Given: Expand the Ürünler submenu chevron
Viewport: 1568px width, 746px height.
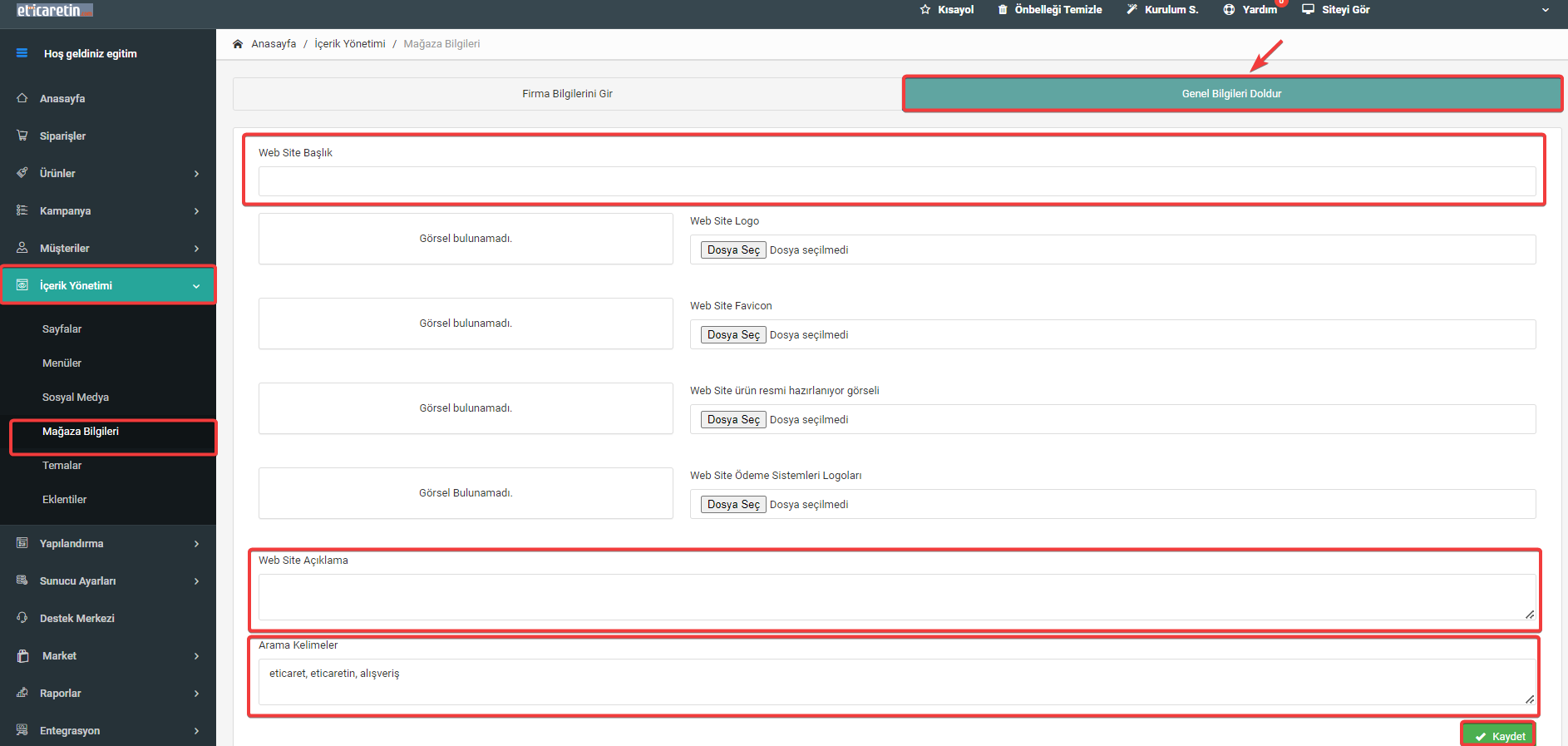Looking at the screenshot, I should click(197, 174).
